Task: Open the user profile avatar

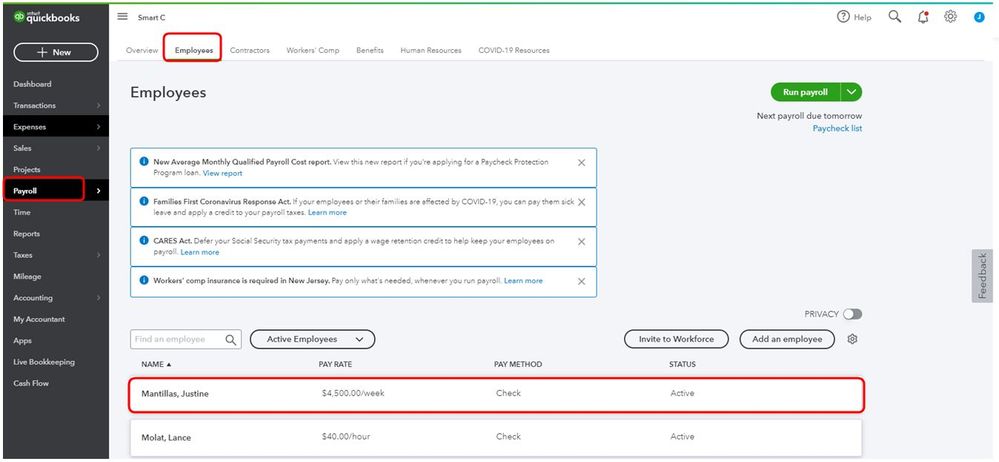Action: 979,17
